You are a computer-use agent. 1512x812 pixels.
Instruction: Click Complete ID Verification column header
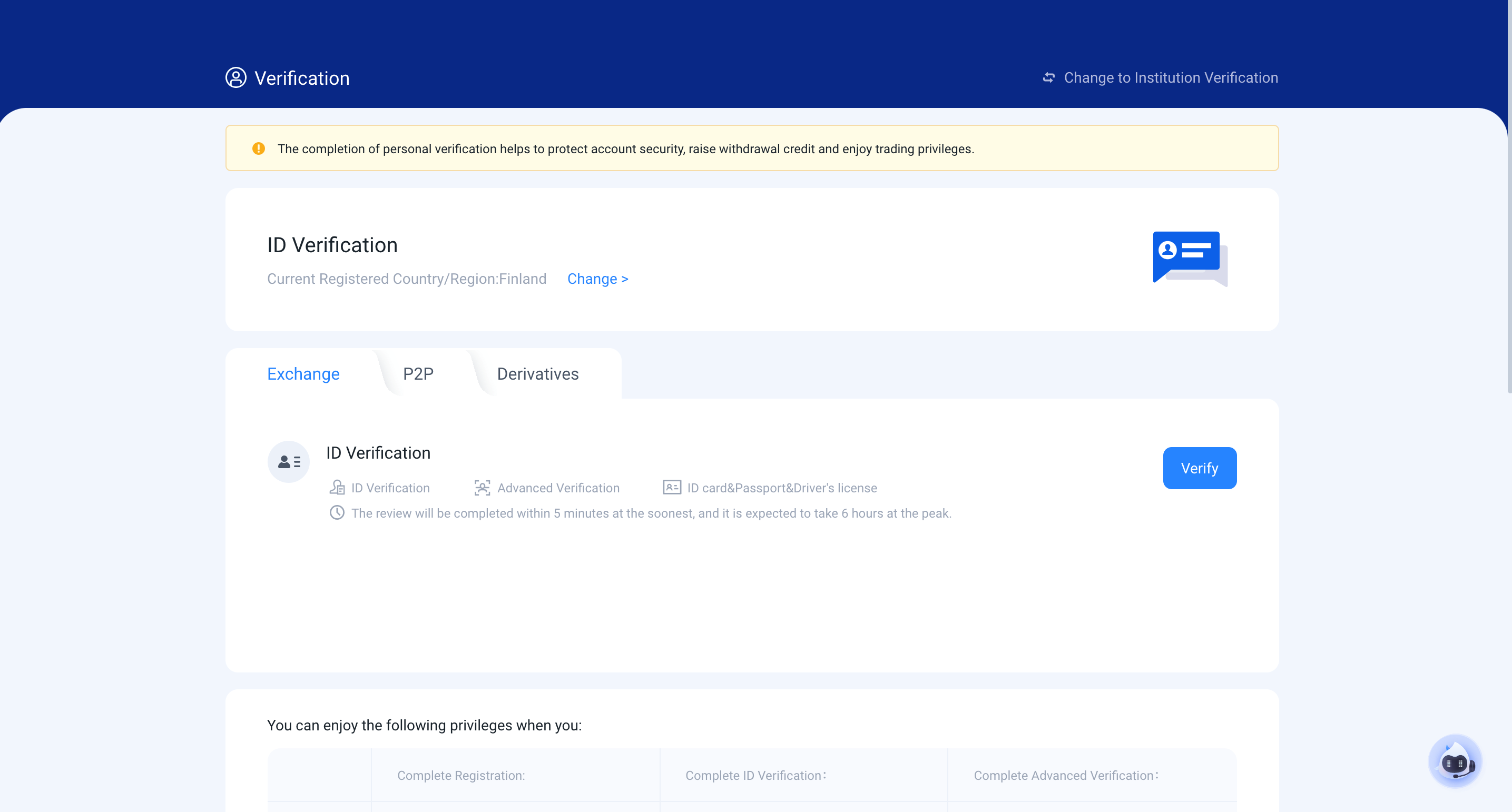pyautogui.click(x=755, y=775)
